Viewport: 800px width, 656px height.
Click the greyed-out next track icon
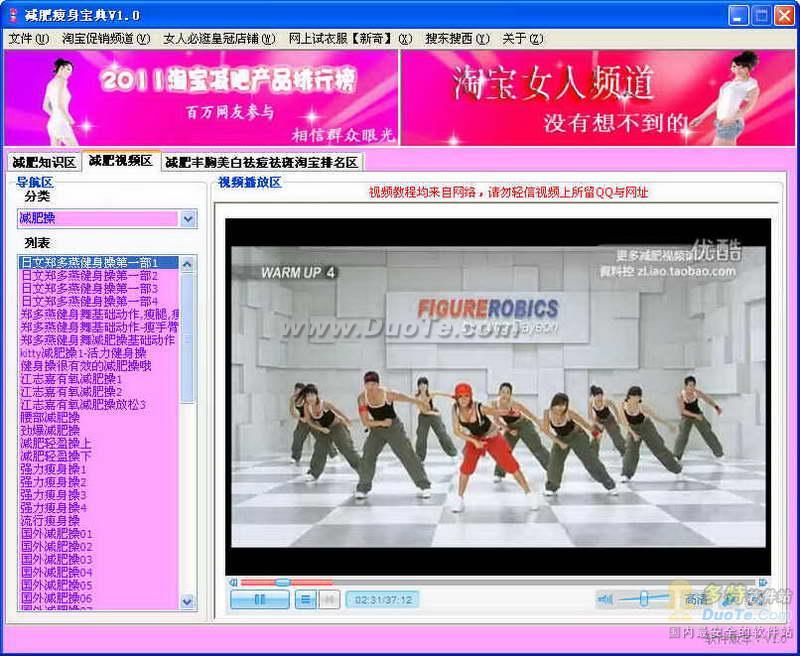[329, 599]
